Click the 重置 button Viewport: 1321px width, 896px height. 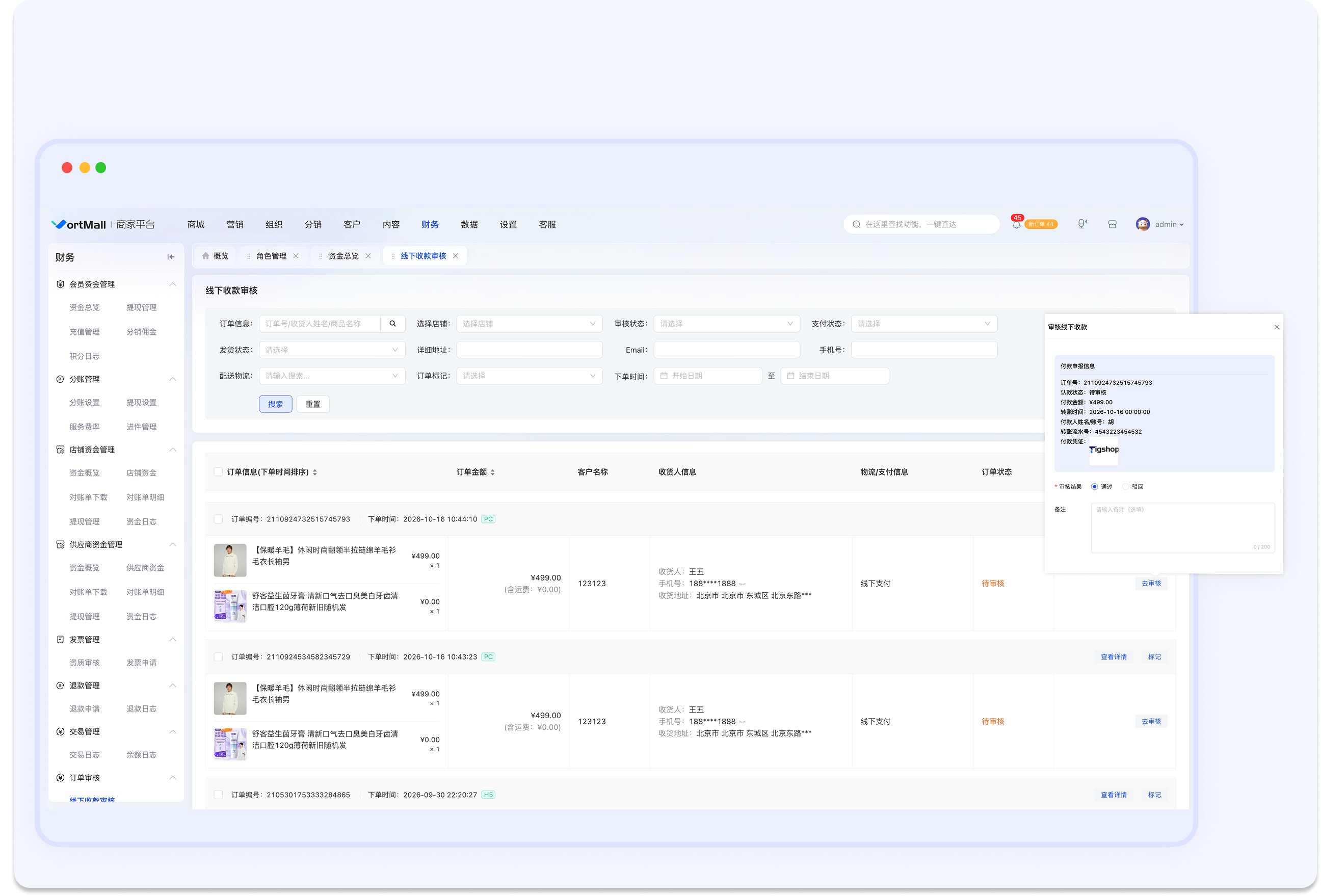(312, 404)
